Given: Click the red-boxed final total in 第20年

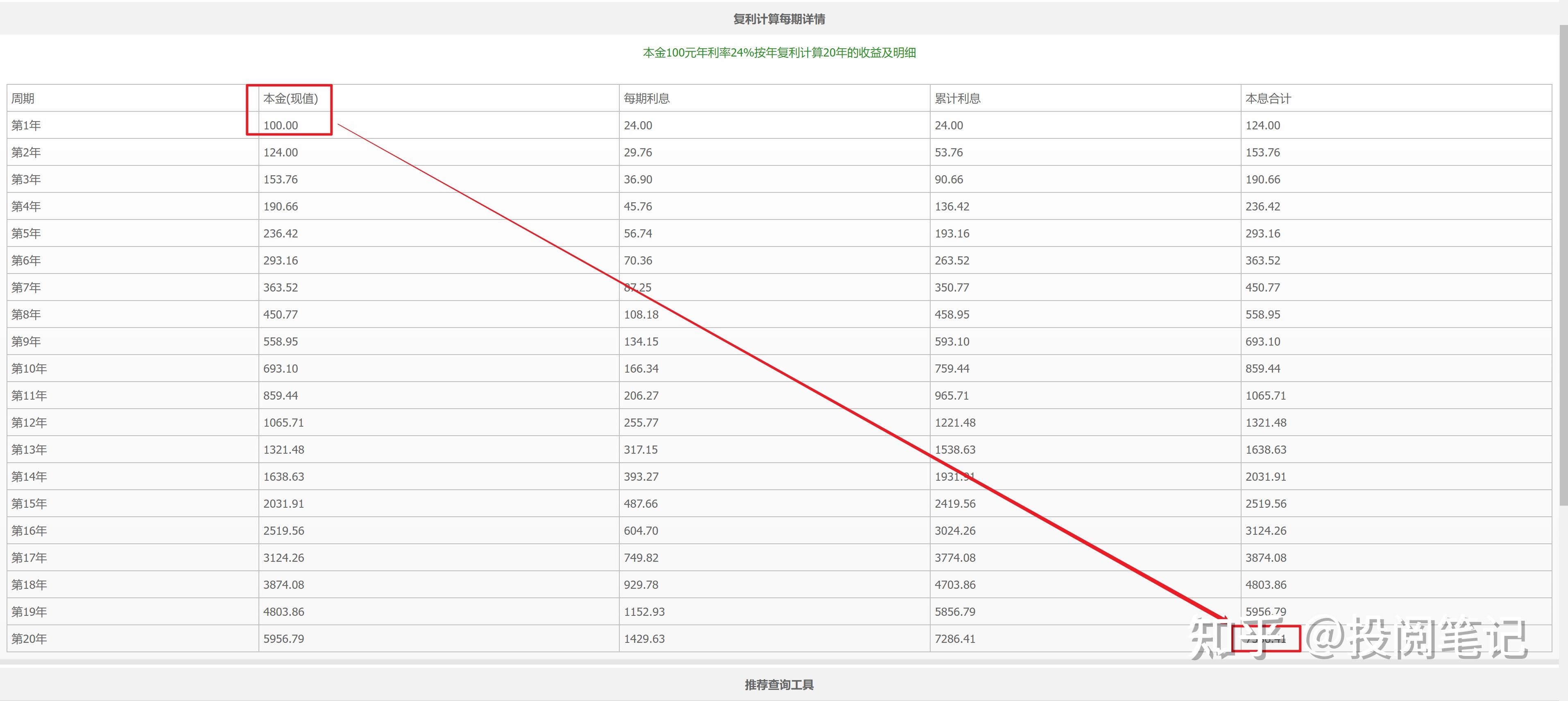Looking at the screenshot, I should [x=1266, y=639].
